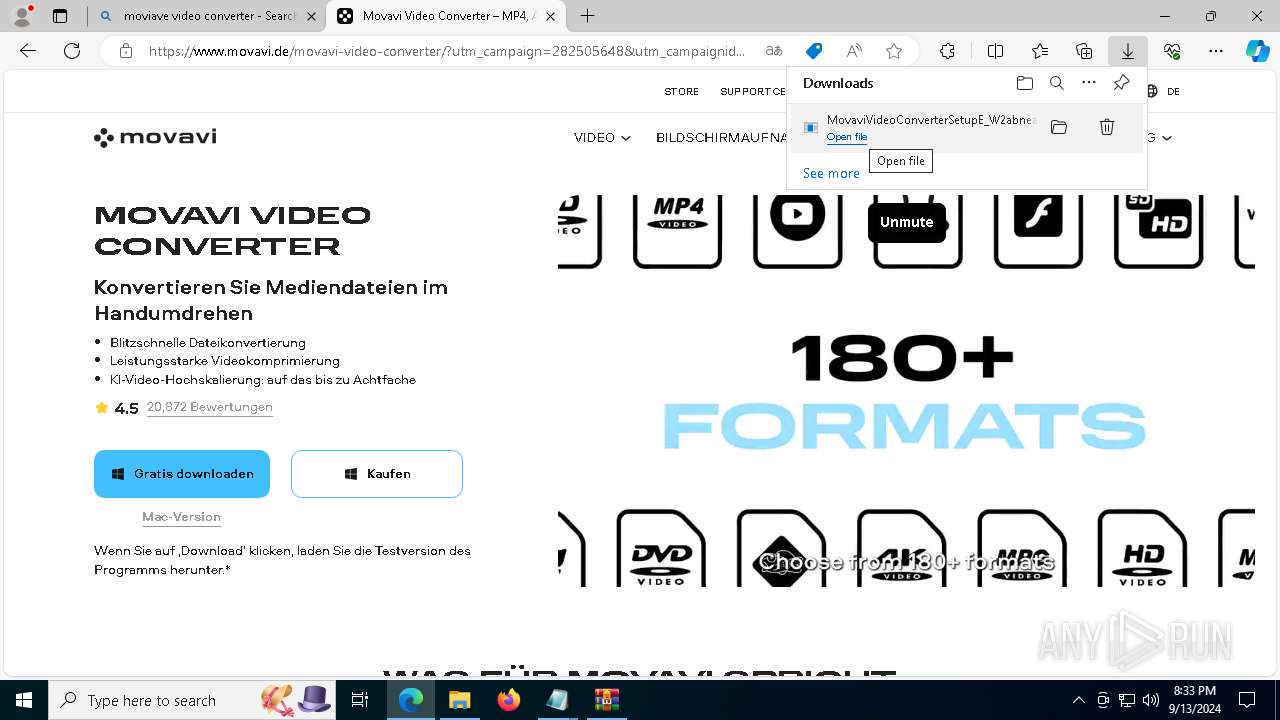
Task: Open tab actions menu icon
Action: (x=60, y=16)
